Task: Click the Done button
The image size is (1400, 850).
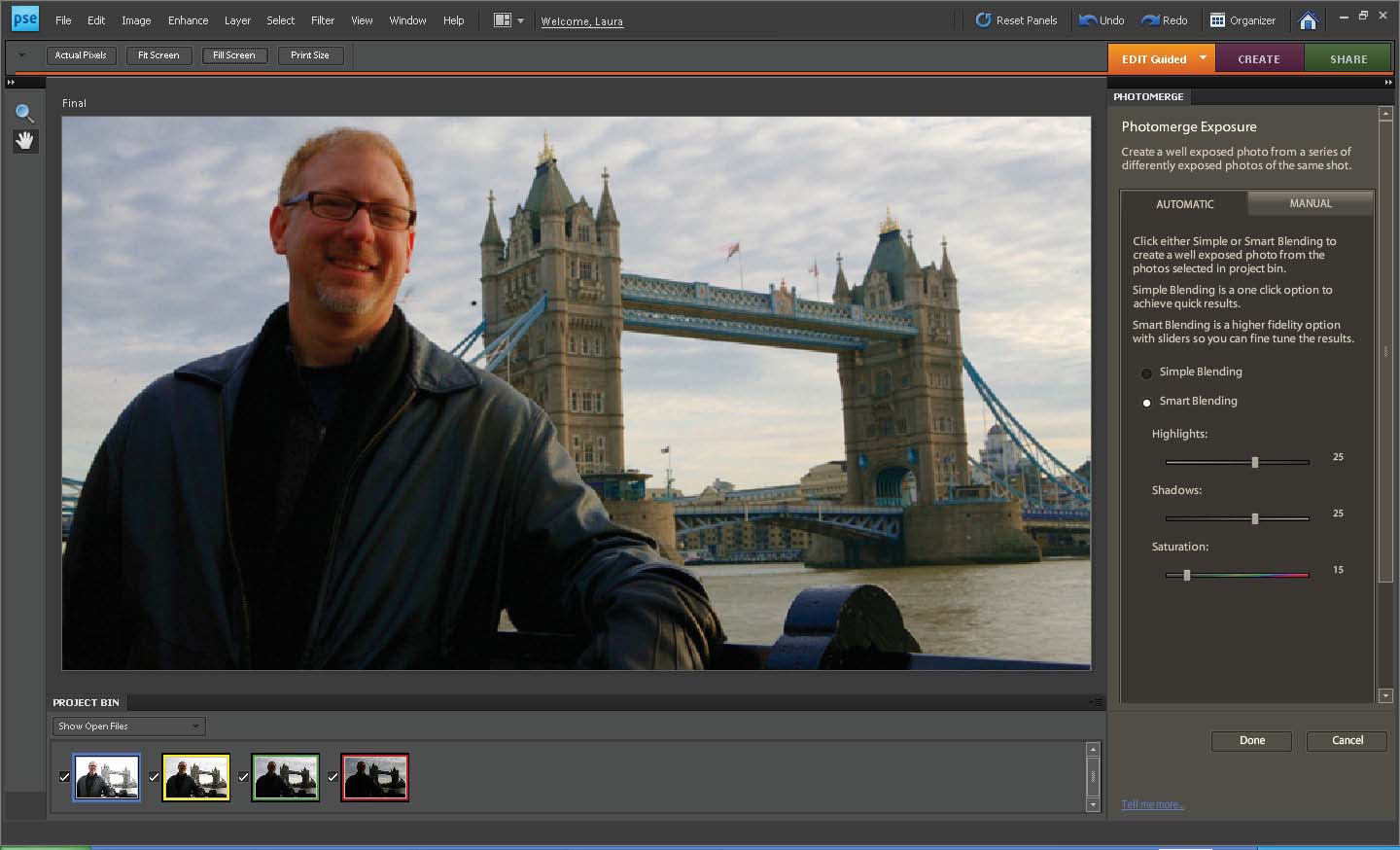Action: pos(1251,740)
